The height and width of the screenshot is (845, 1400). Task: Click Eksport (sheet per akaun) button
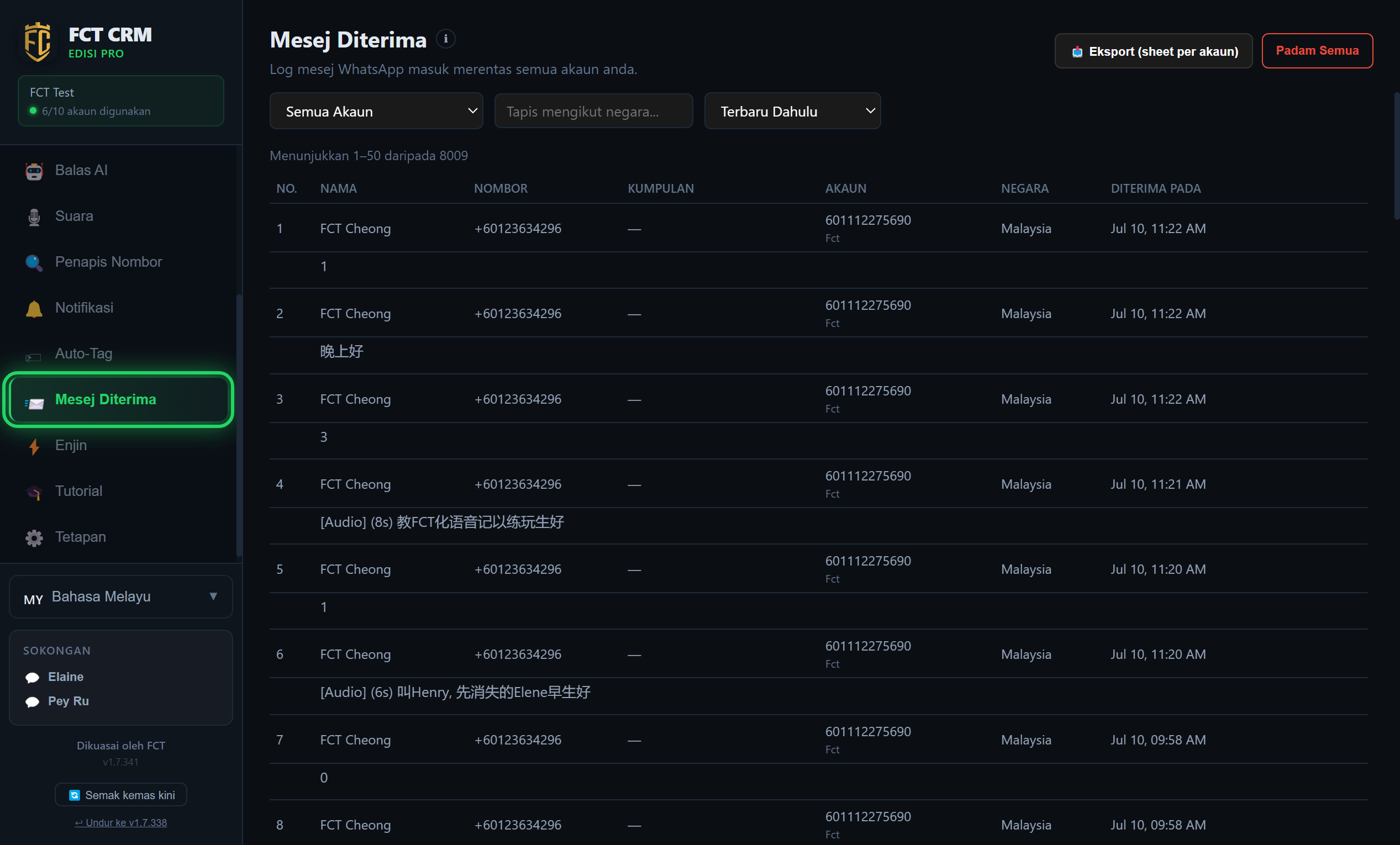pyautogui.click(x=1154, y=51)
